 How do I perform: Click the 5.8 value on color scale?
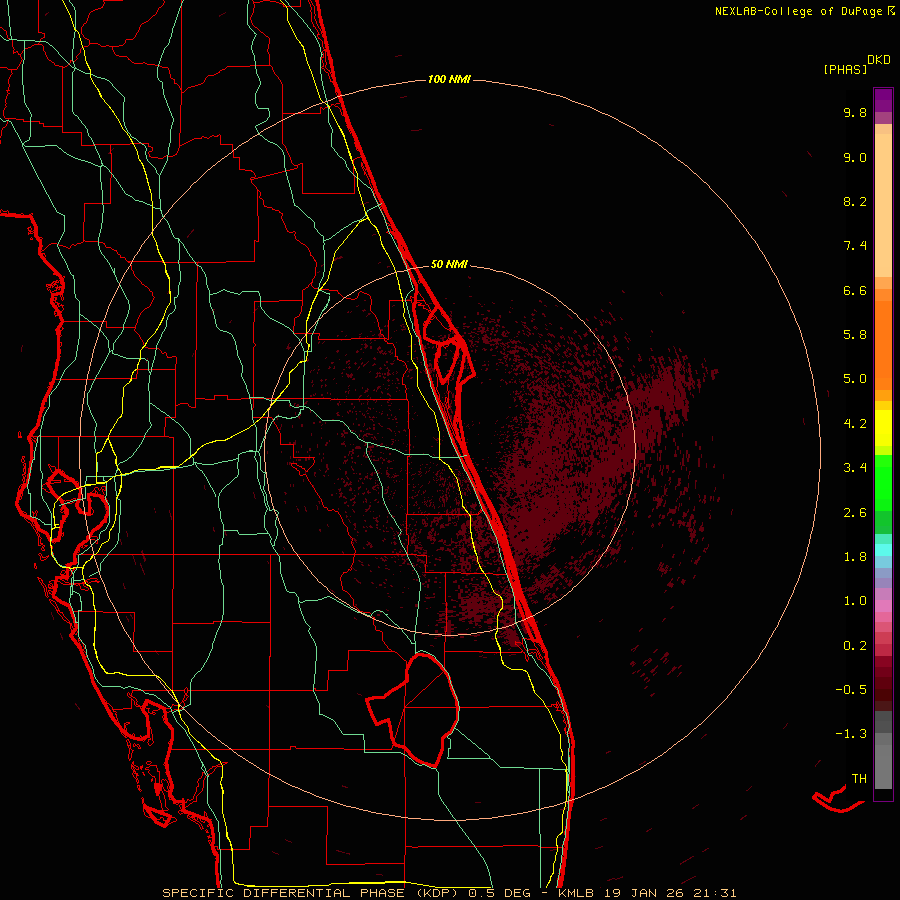[855, 335]
